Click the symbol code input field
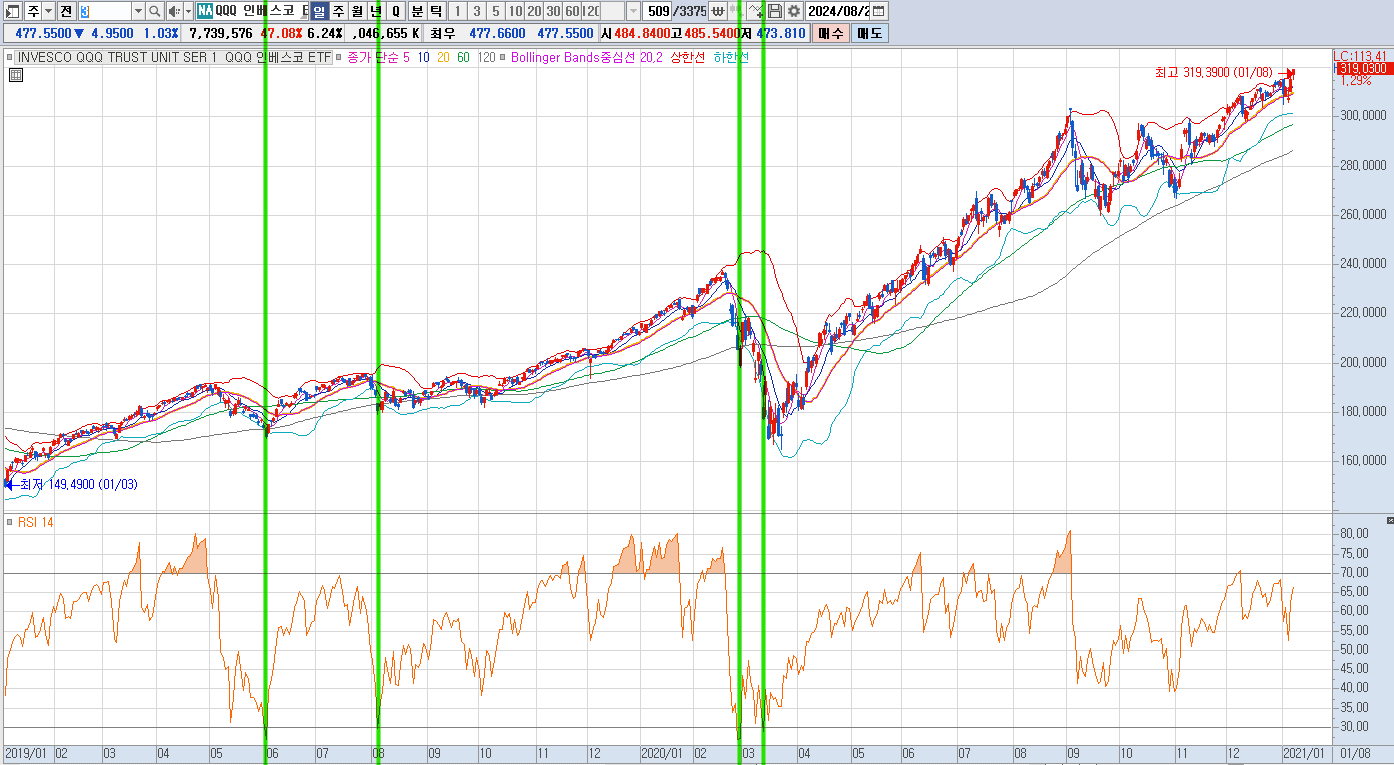Image resolution: width=1394 pixels, height=765 pixels. [x=105, y=12]
